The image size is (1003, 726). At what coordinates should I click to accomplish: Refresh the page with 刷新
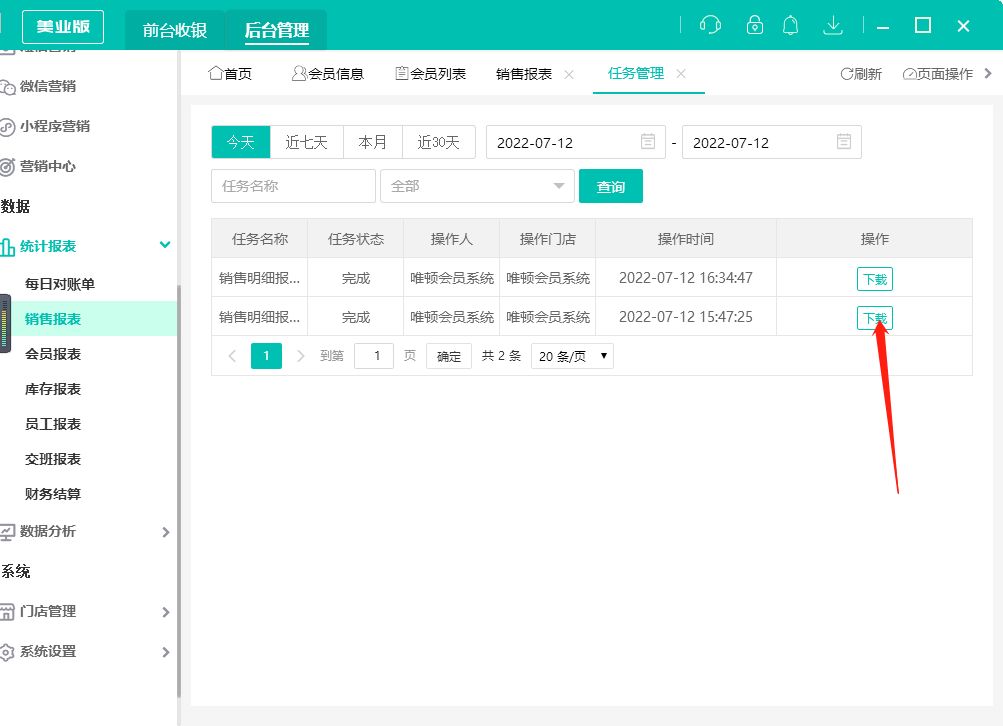click(x=861, y=74)
